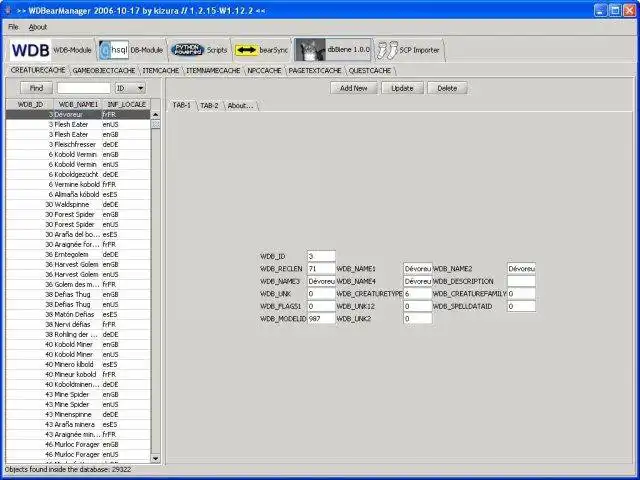The image size is (640, 480).
Task: Select the bearSync tab with arrow icon
Action: [261, 50]
